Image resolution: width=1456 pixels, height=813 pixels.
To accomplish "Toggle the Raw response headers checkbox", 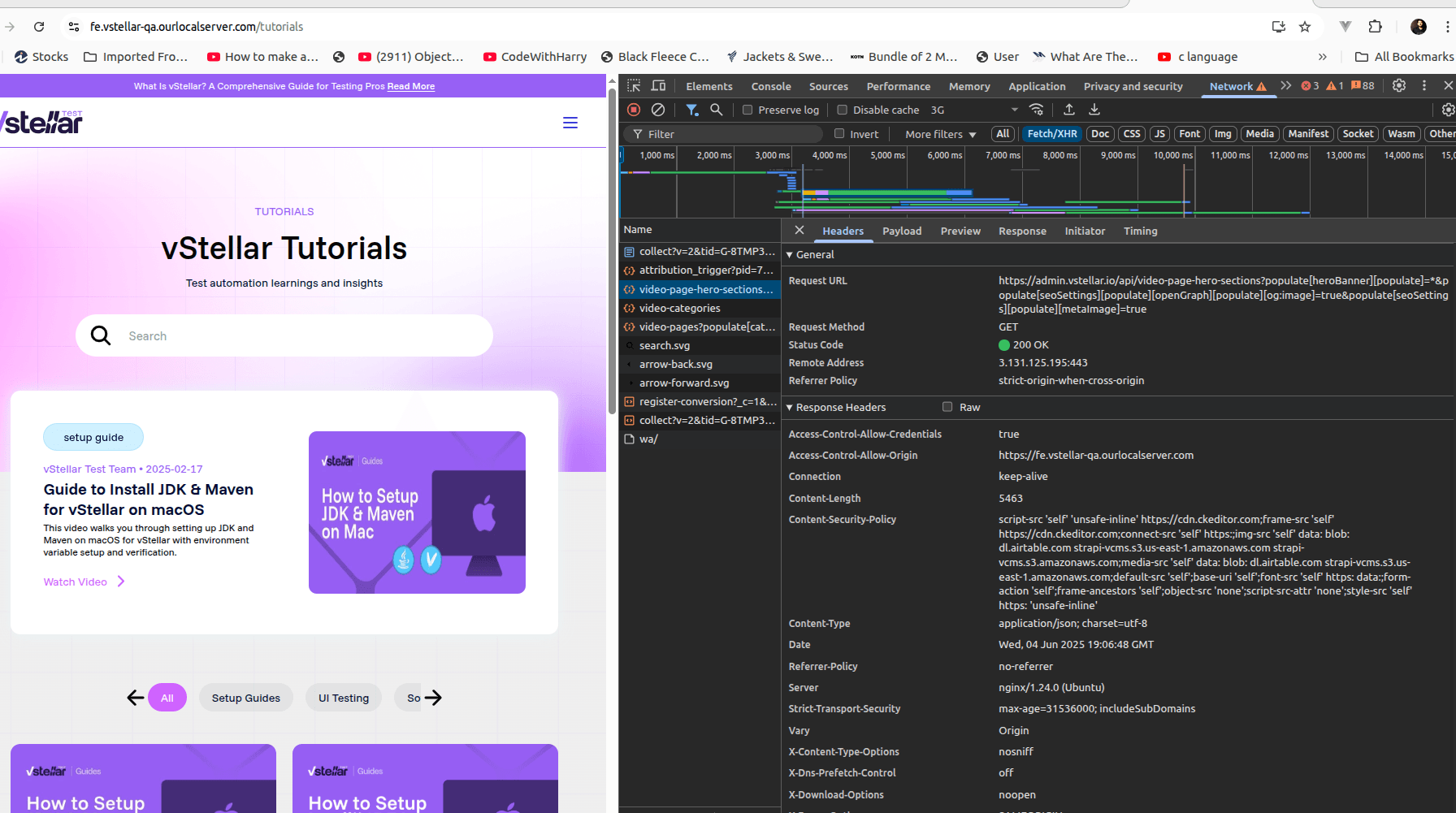I will 947,407.
